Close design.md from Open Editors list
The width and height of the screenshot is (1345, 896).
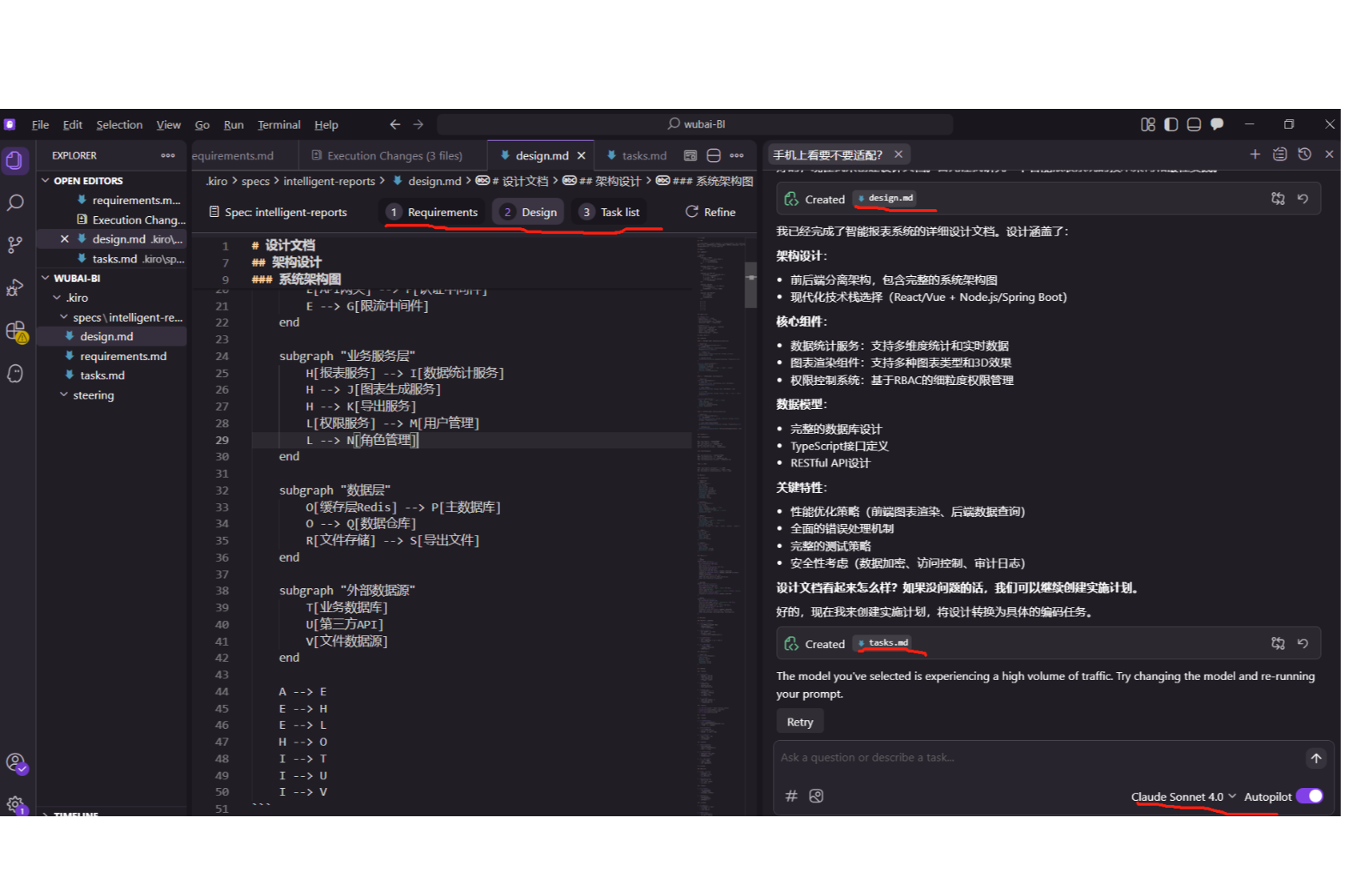pyautogui.click(x=64, y=239)
